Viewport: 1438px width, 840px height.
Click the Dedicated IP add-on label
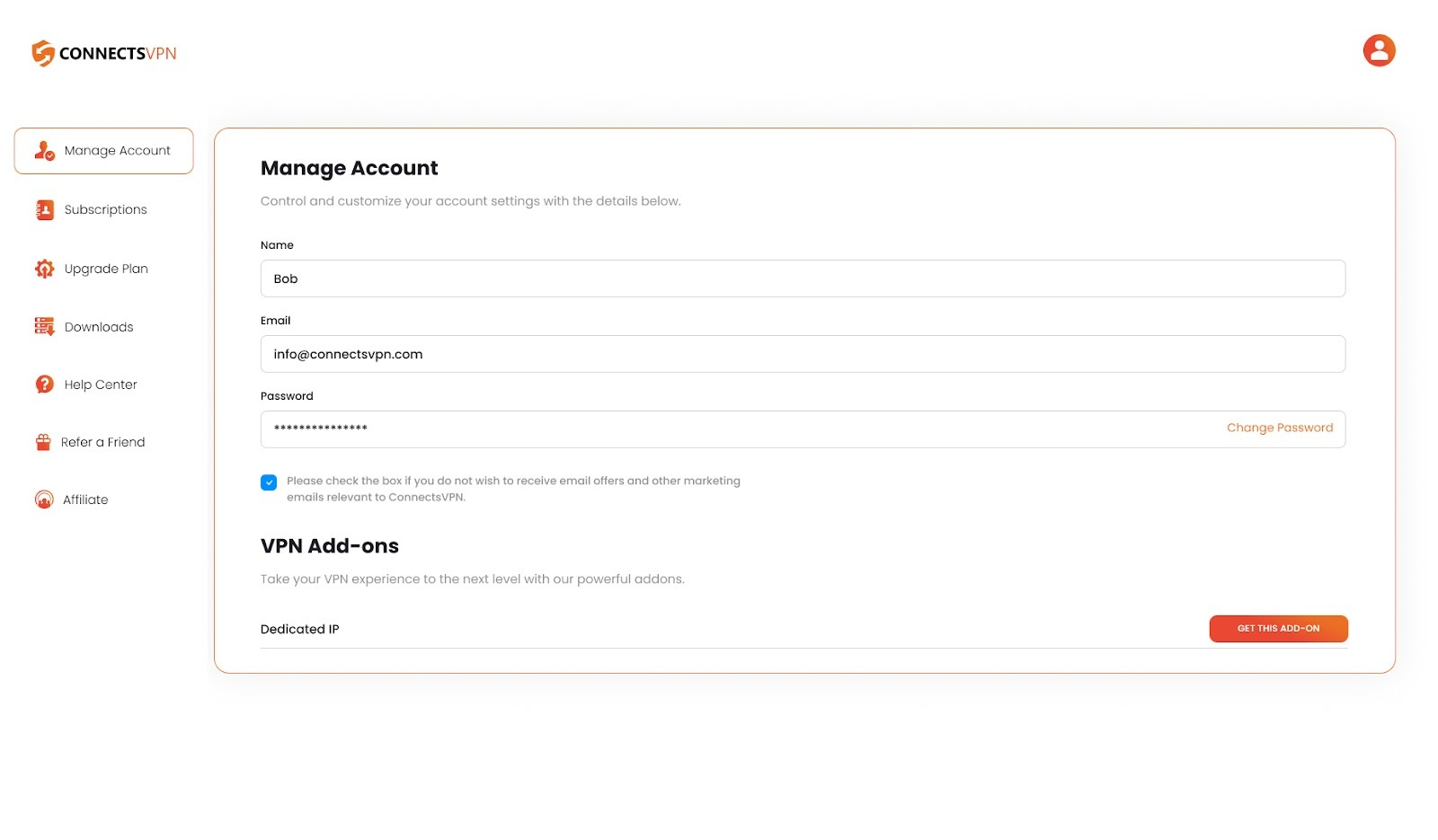tap(299, 628)
